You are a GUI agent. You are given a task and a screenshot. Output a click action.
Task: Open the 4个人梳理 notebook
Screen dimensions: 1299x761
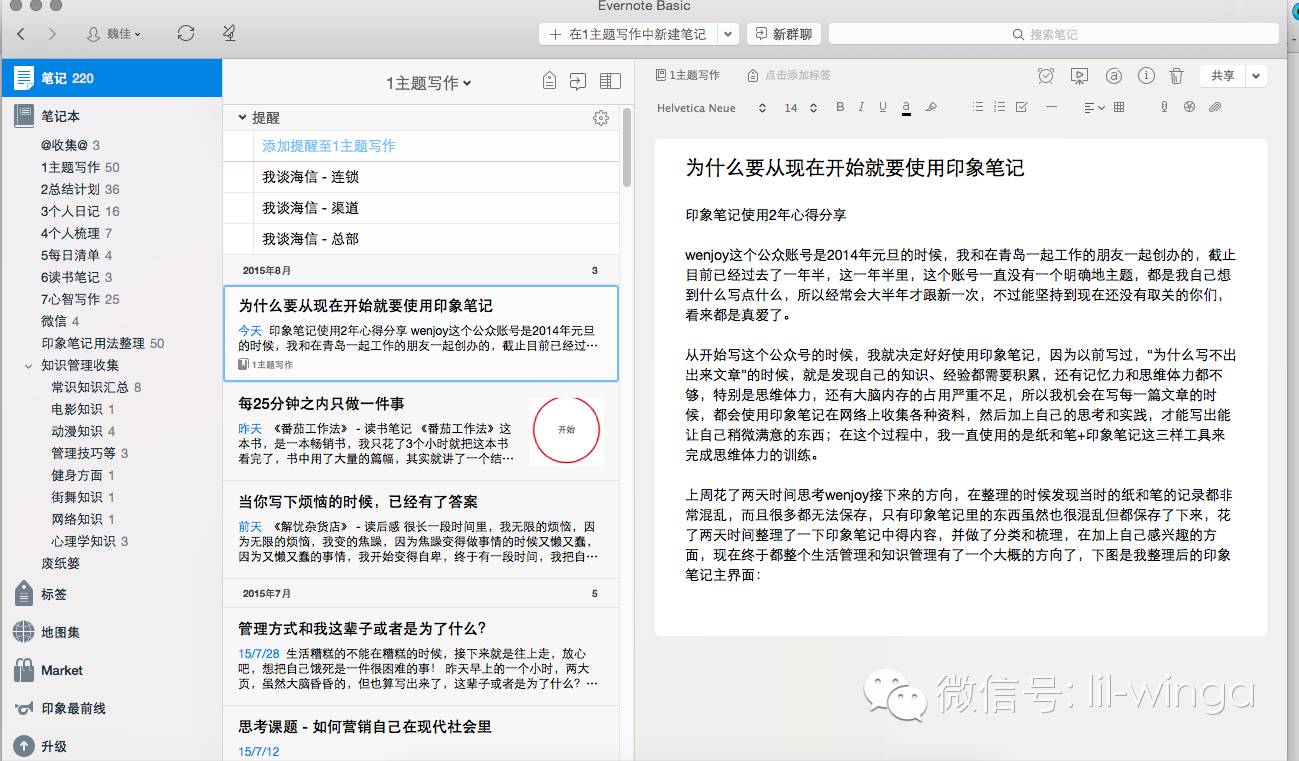click(x=76, y=233)
